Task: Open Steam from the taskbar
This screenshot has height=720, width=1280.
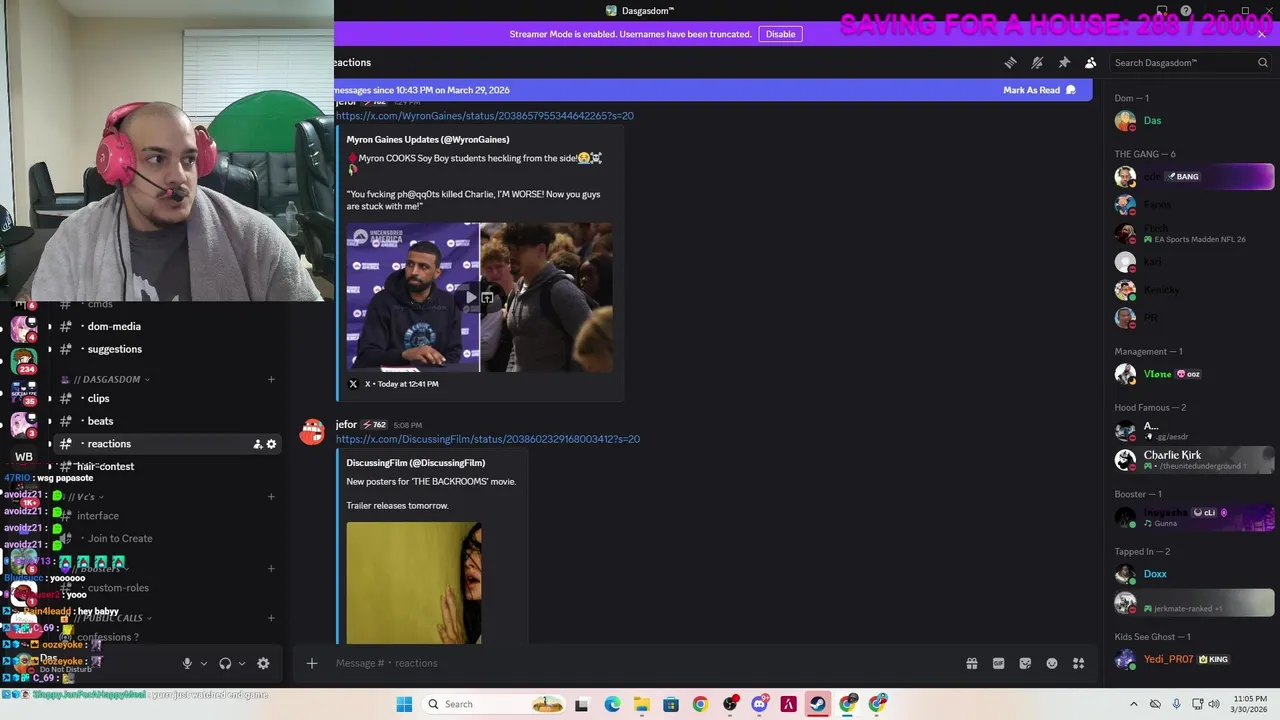Action: [x=818, y=704]
